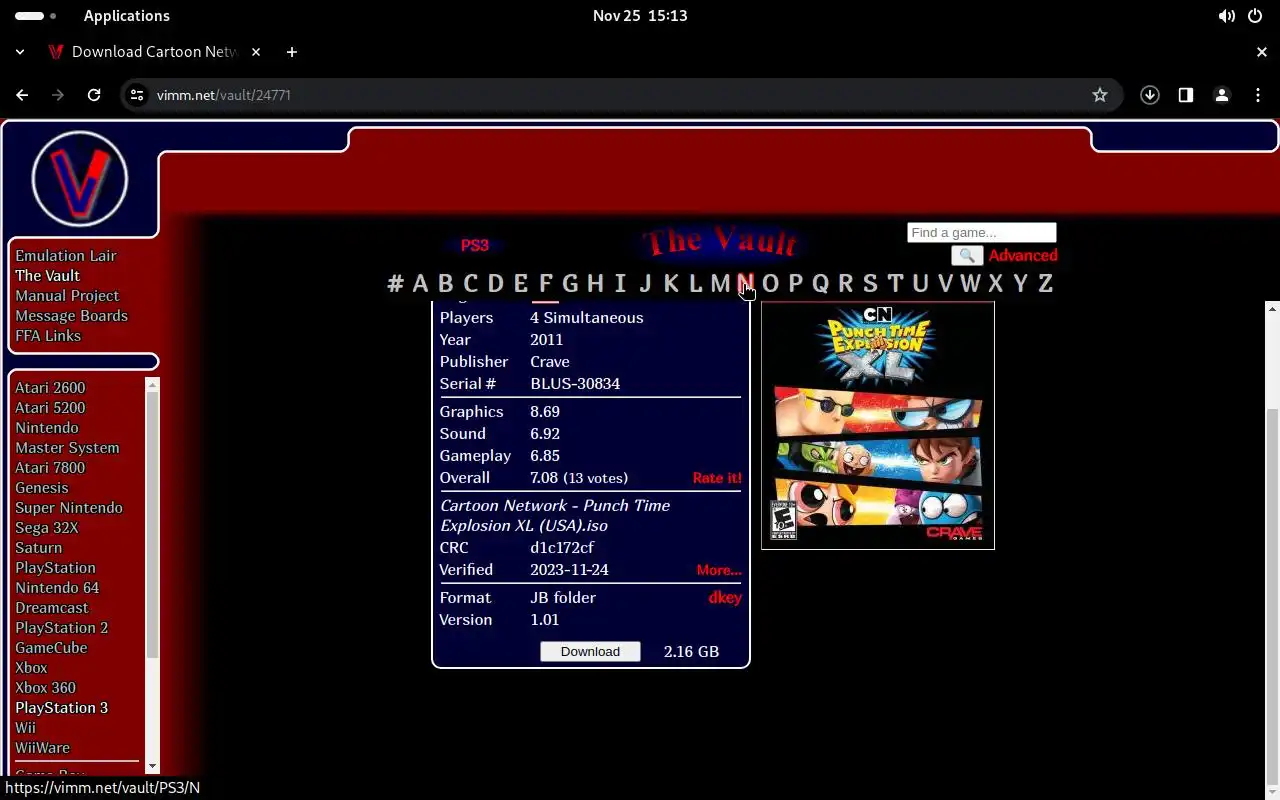Image resolution: width=1280 pixels, height=800 pixels.
Task: Select Nintendo in the system list
Action: click(x=47, y=428)
